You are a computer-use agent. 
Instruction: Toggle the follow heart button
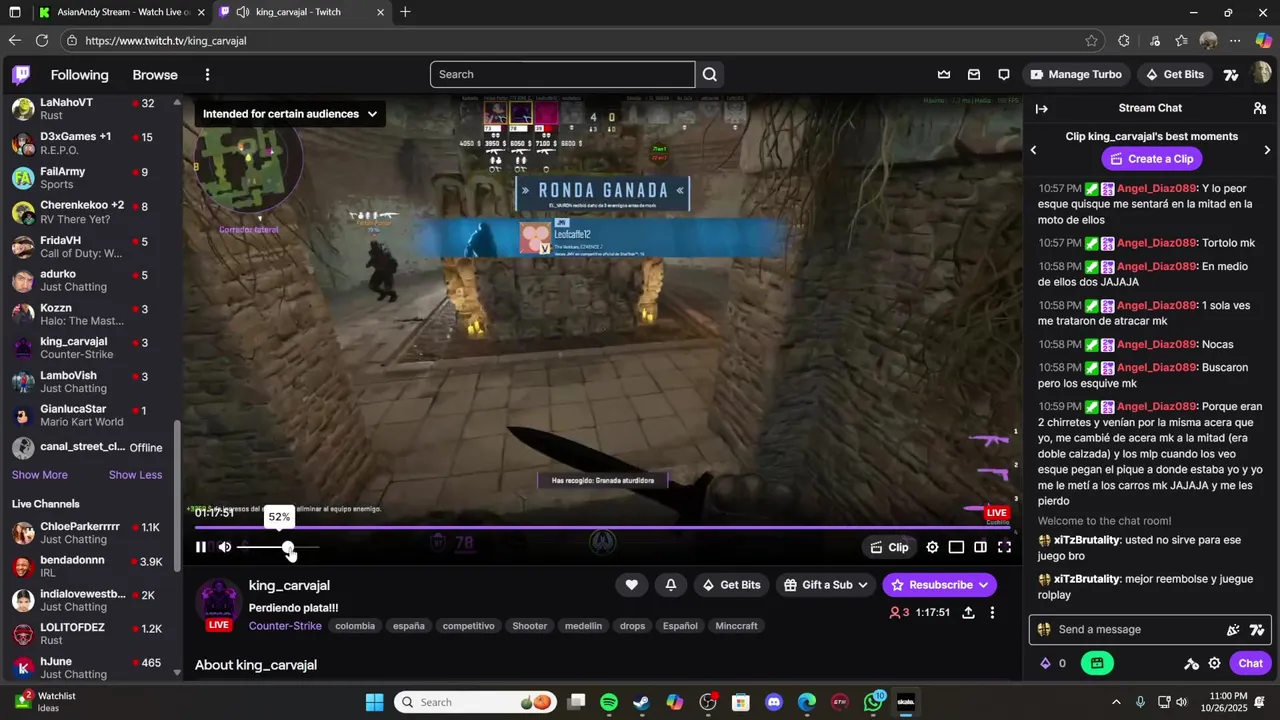click(631, 585)
